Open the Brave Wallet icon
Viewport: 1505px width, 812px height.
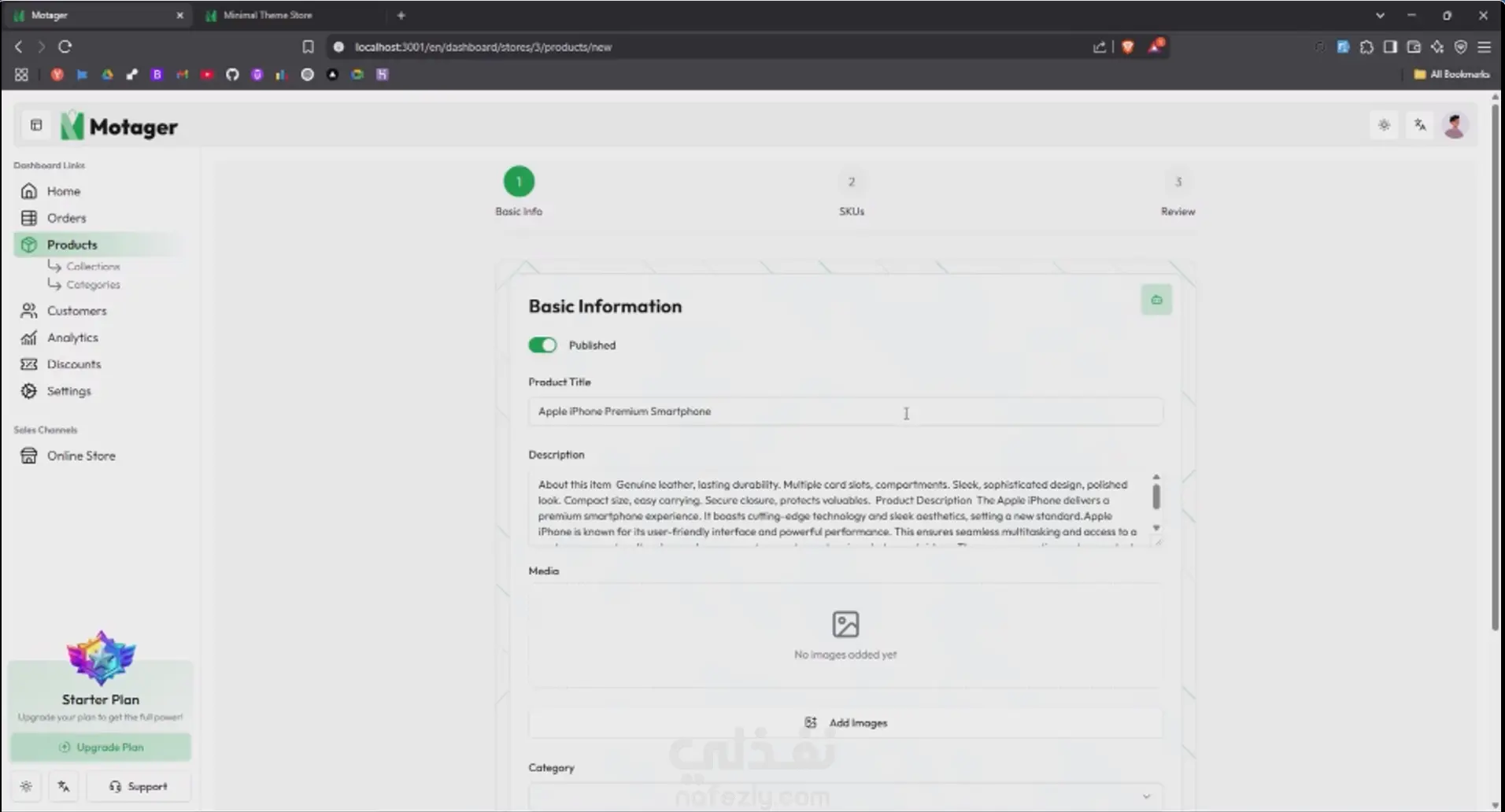tap(1414, 47)
